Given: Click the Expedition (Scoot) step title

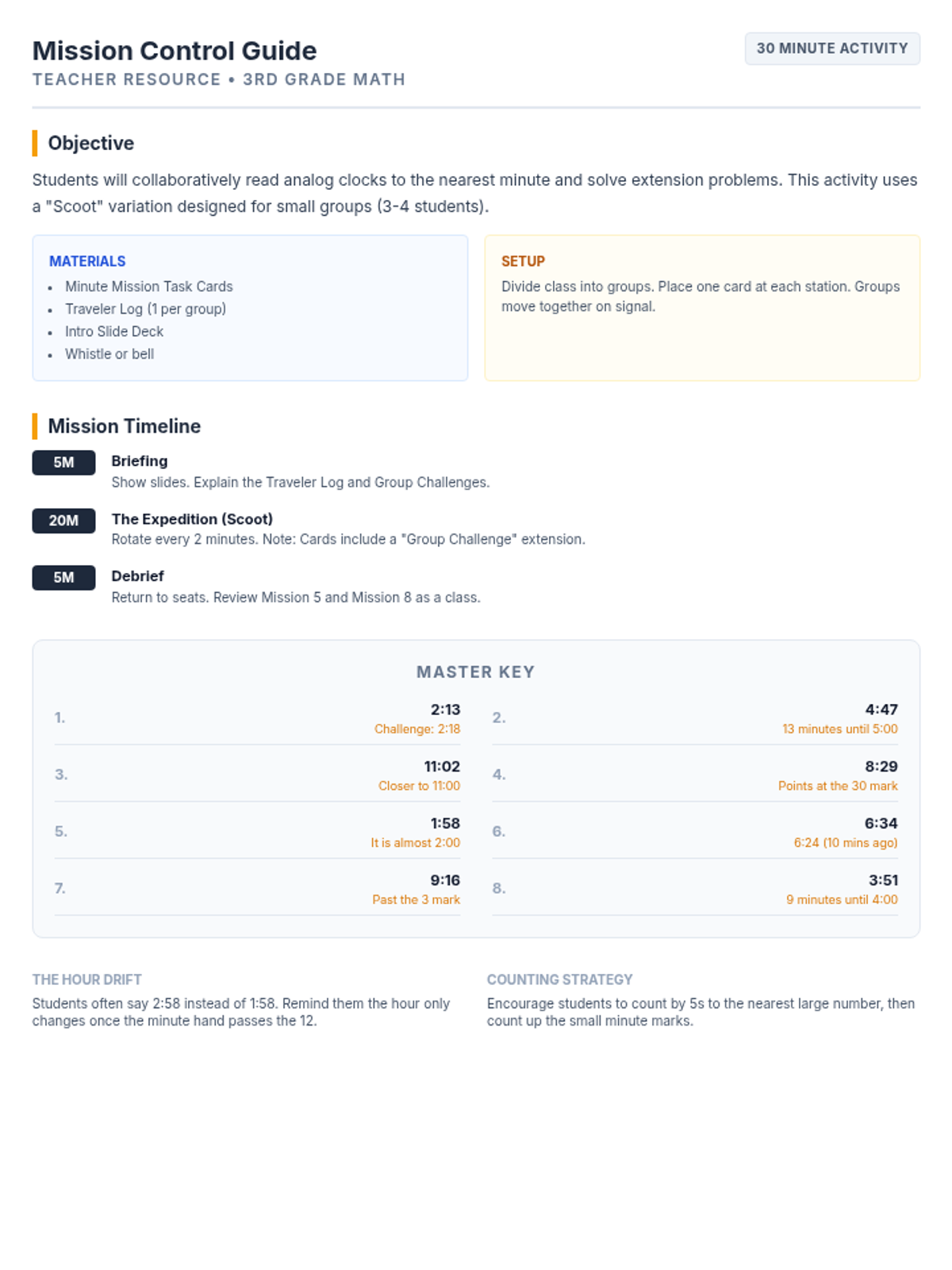Looking at the screenshot, I should click(x=192, y=519).
